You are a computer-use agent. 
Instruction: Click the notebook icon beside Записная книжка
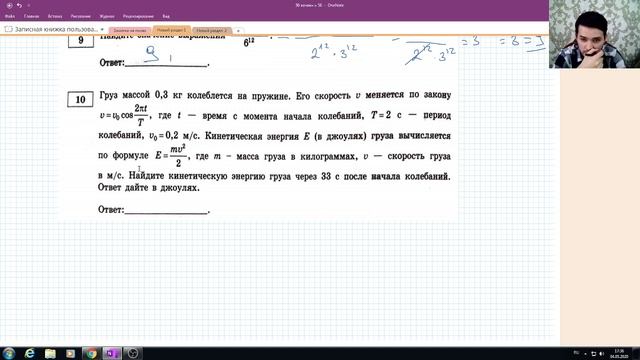[9, 29]
